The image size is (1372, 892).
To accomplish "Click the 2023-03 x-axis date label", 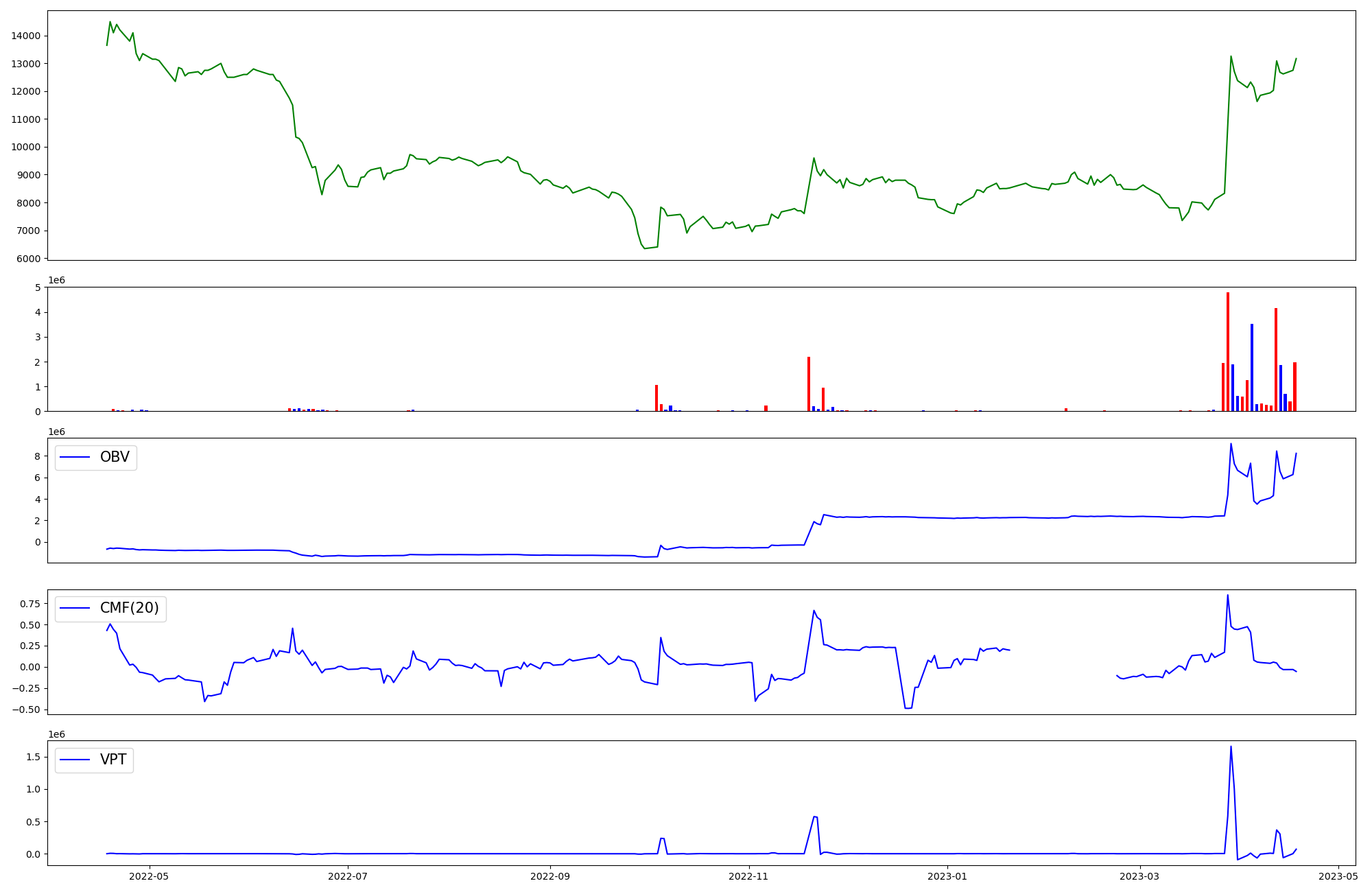I will click(x=1140, y=876).
